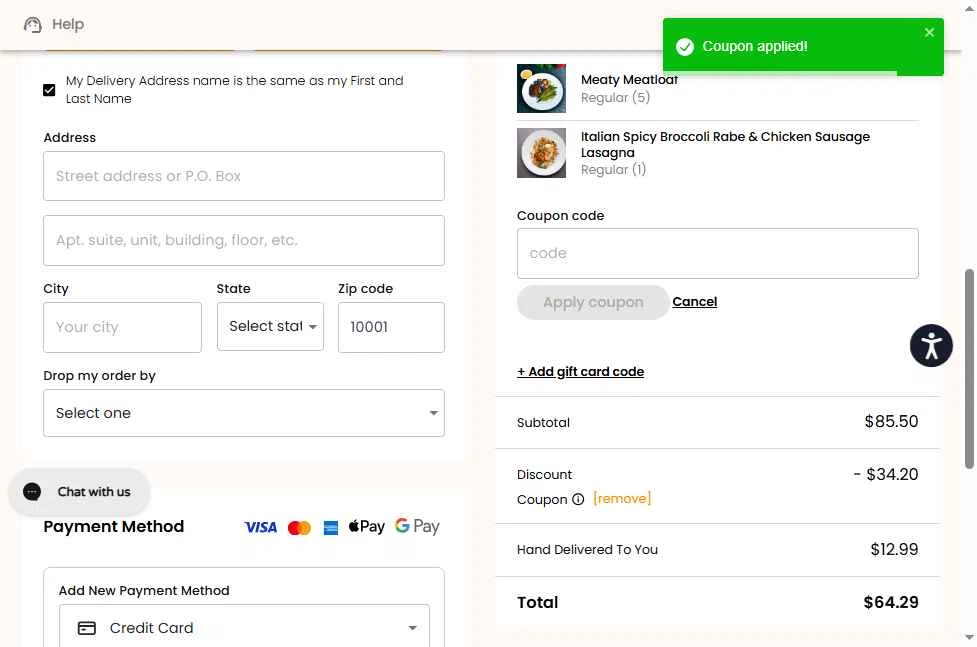Click the Google Pay logo

(x=417, y=527)
